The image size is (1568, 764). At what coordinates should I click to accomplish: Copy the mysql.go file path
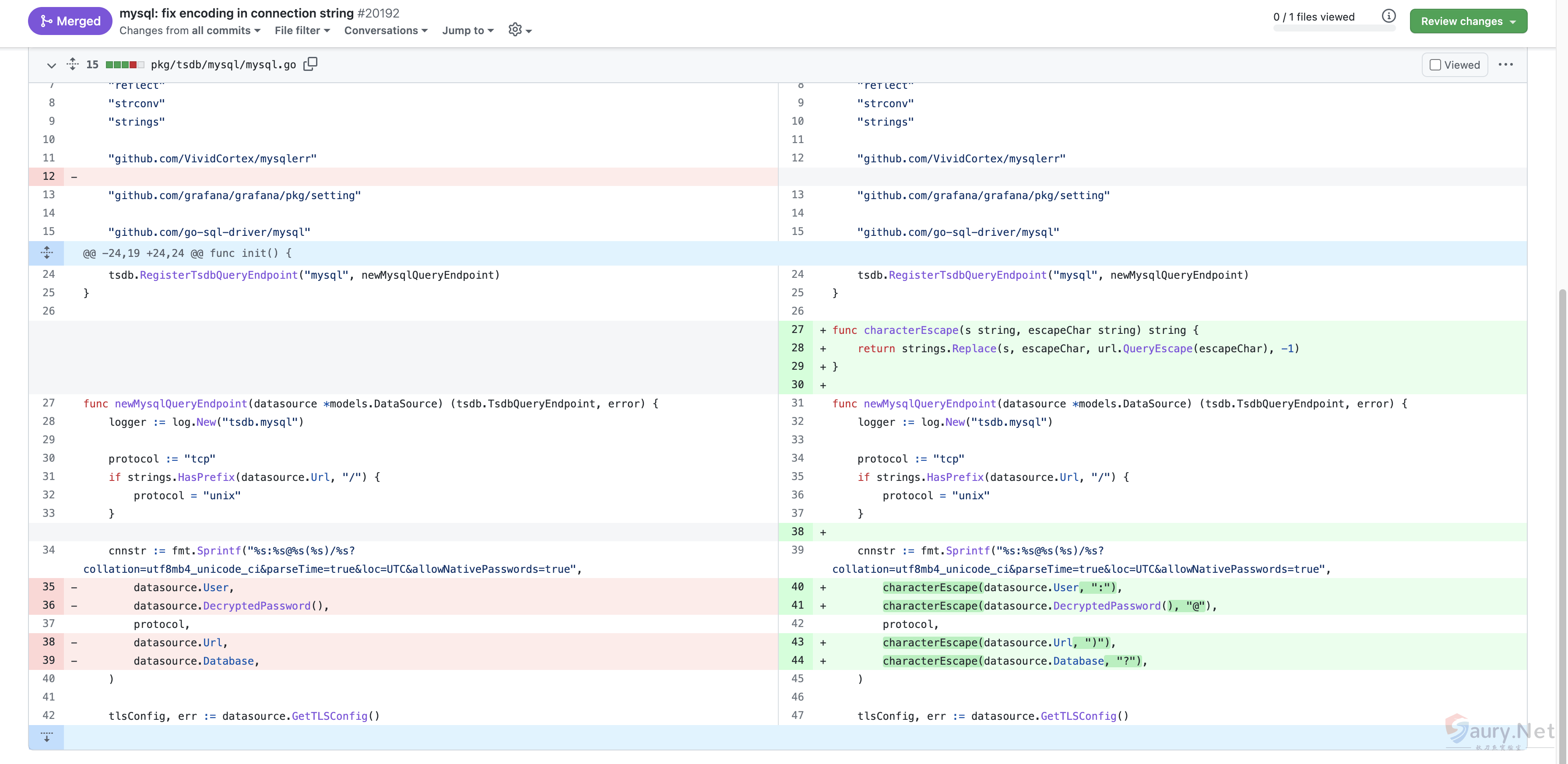coord(310,64)
